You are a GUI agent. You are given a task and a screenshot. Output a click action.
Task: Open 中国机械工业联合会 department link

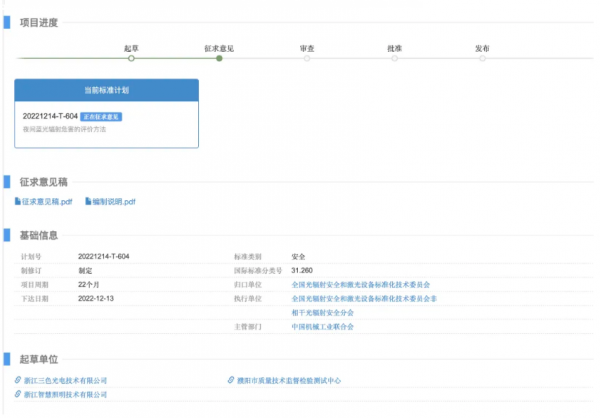coord(325,326)
